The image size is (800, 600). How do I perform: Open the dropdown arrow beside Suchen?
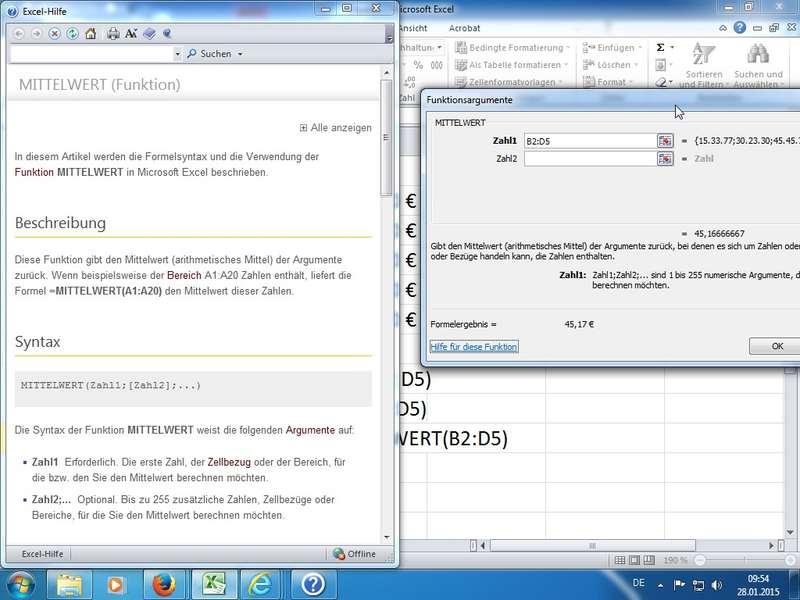point(240,54)
